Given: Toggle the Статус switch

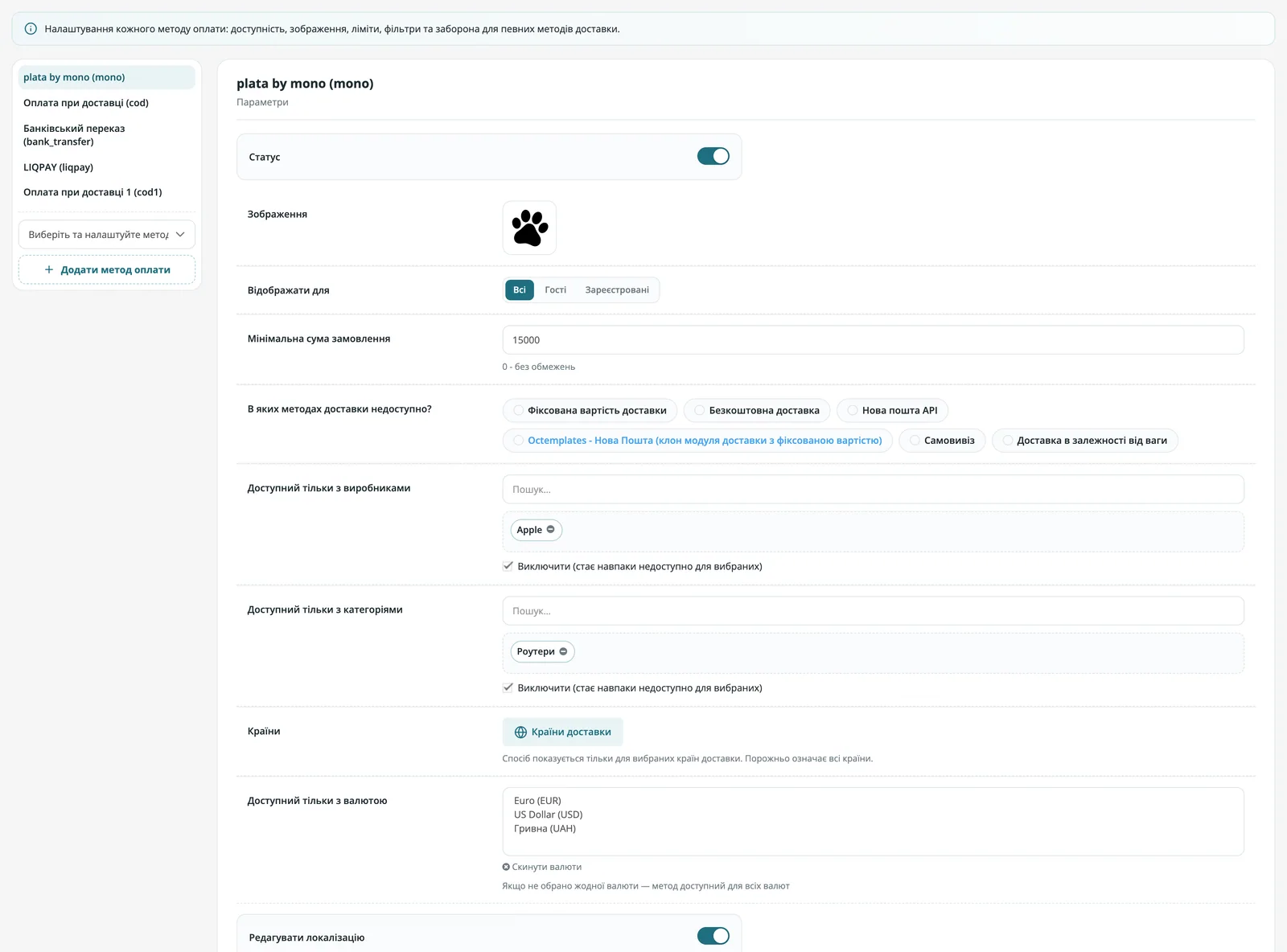Looking at the screenshot, I should point(713,156).
